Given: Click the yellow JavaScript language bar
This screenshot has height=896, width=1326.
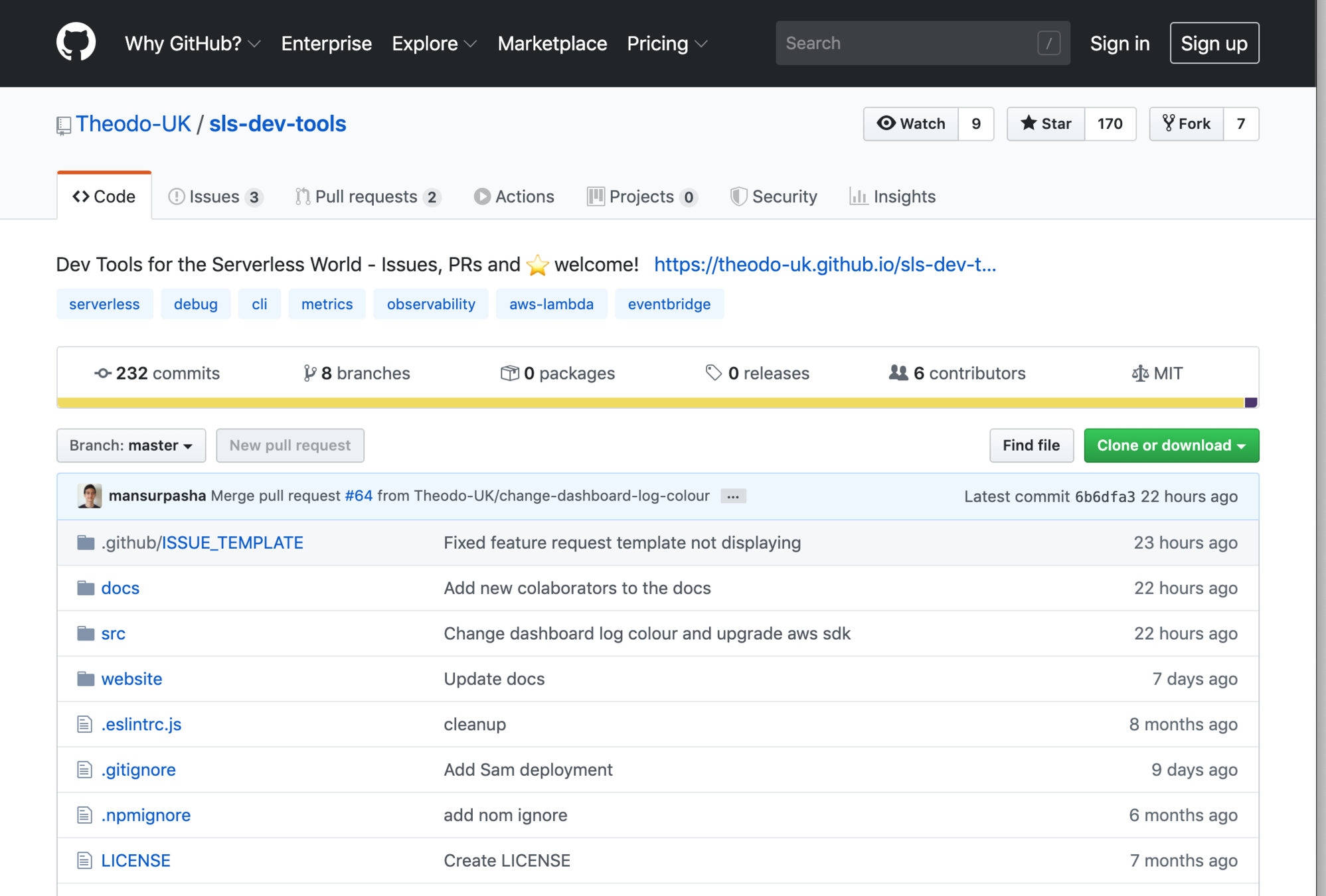Looking at the screenshot, I should [651, 402].
